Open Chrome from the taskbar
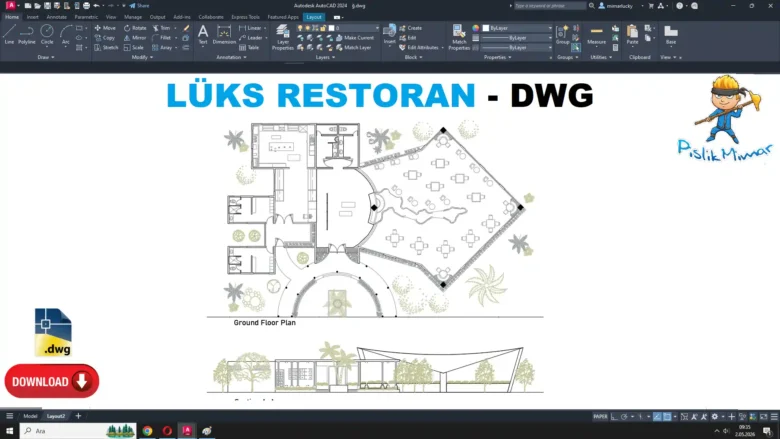Viewport: 780px width, 439px height. [147, 431]
